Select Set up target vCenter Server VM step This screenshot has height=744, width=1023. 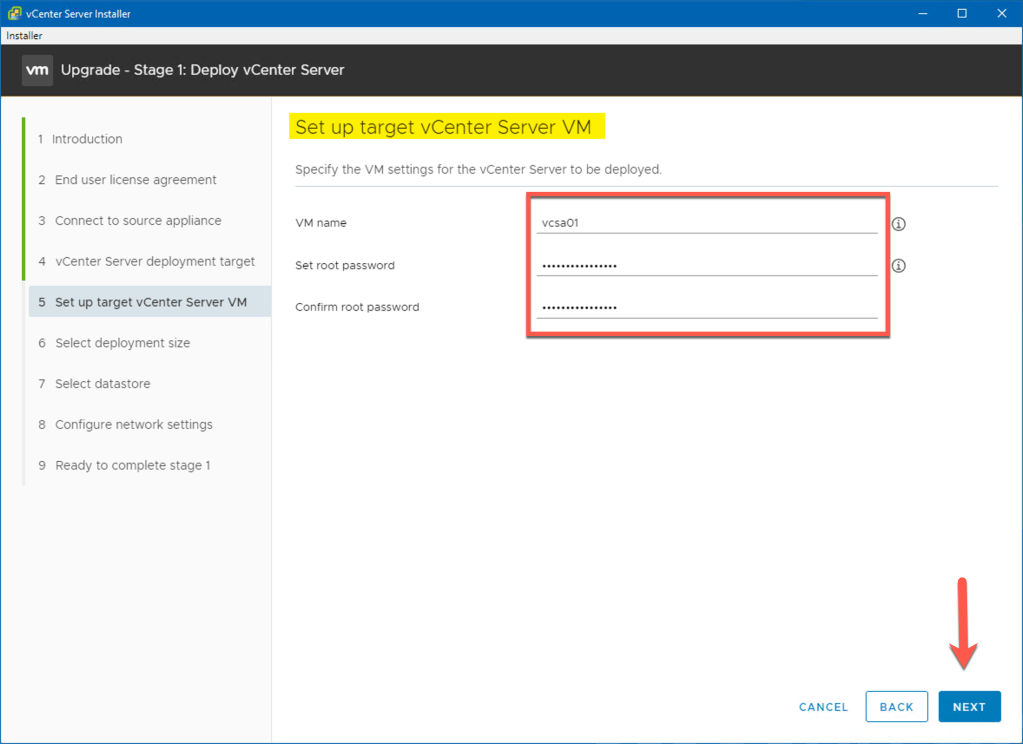[x=150, y=302]
